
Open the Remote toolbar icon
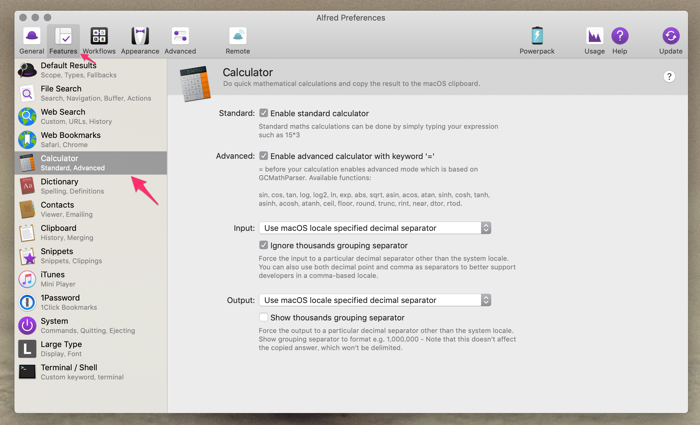pos(238,36)
